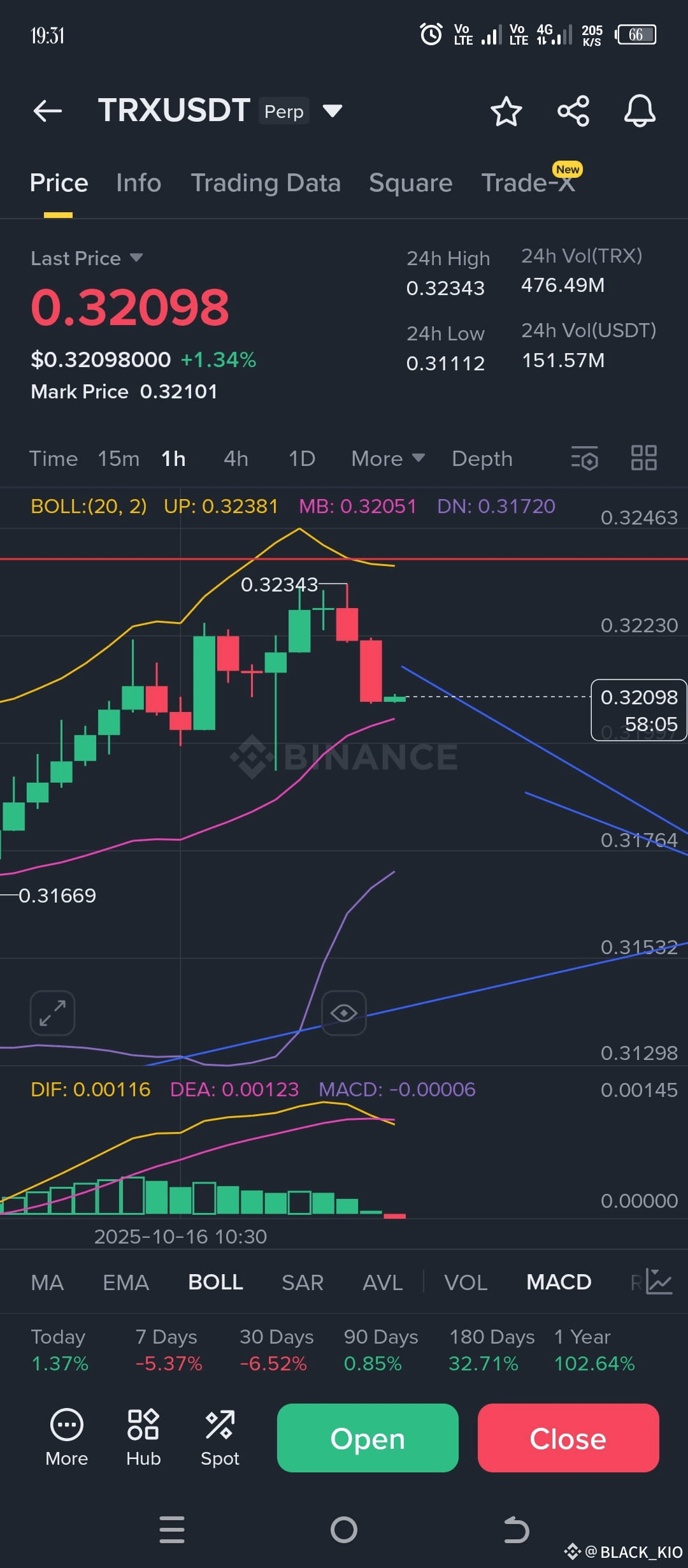This screenshot has height=1568, width=688.
Task: Tap the last price 0.32098
Action: (130, 307)
